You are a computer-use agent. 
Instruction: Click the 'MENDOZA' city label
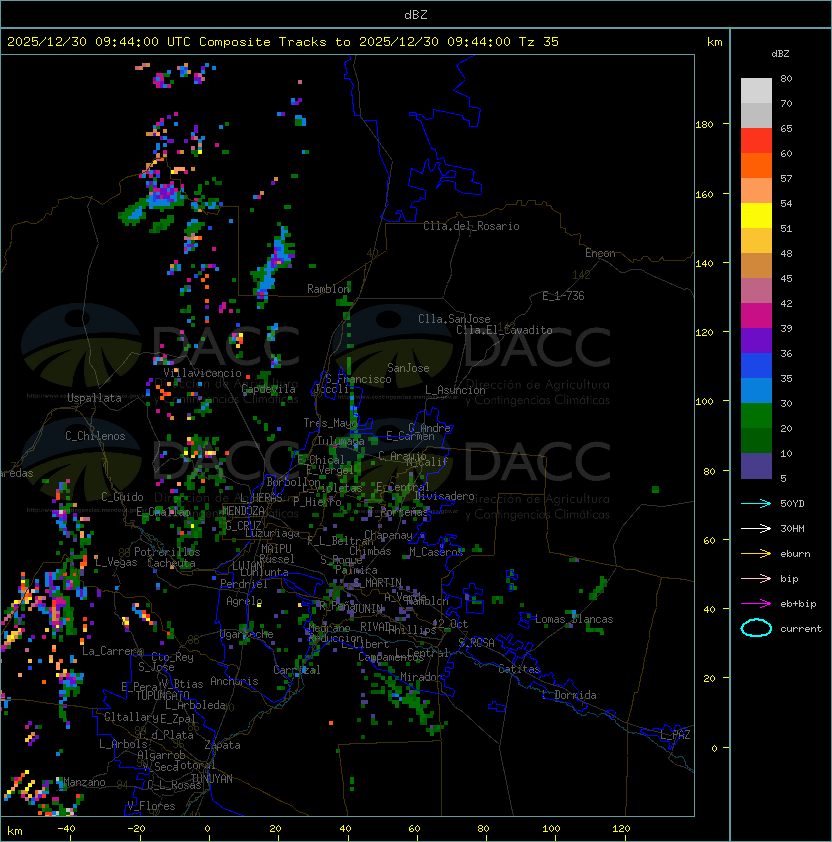243,510
